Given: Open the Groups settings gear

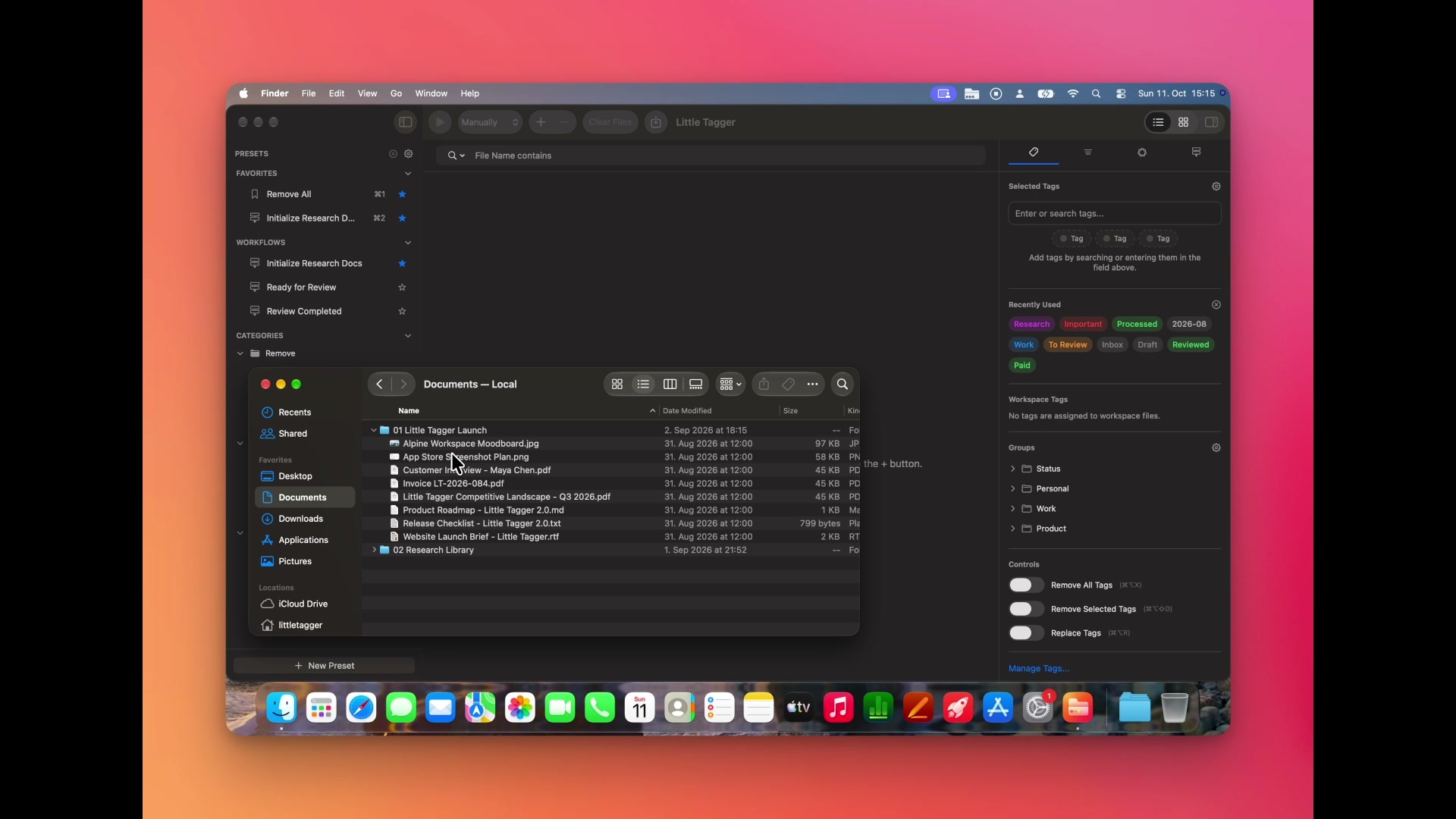Looking at the screenshot, I should 1216,448.
